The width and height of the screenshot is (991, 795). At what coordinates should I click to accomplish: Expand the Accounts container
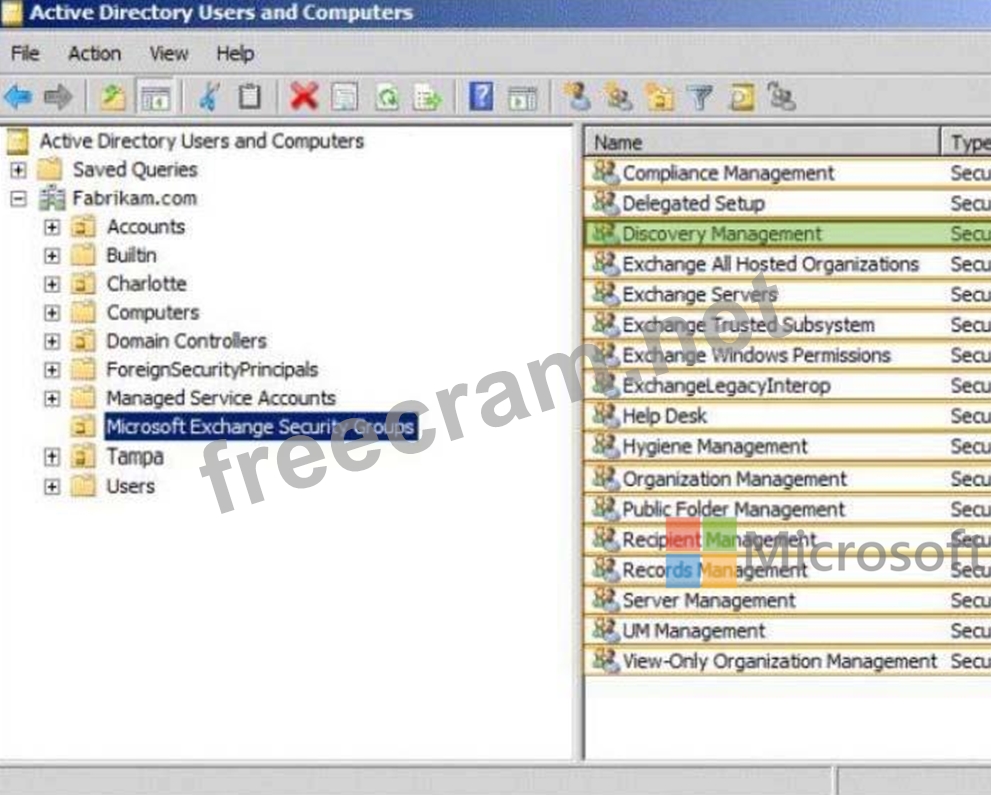[52, 228]
